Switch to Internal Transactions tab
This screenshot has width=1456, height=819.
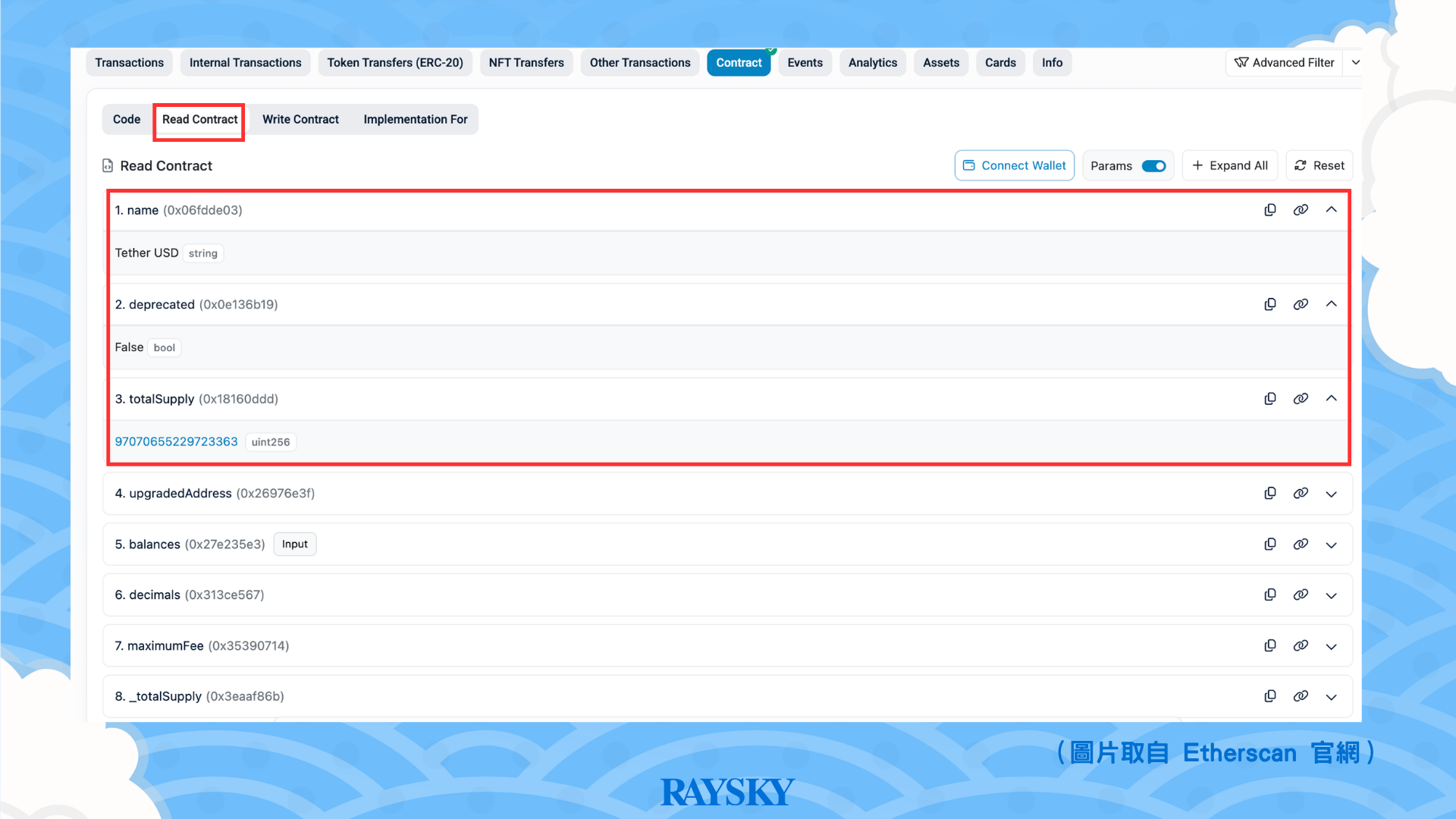(245, 63)
